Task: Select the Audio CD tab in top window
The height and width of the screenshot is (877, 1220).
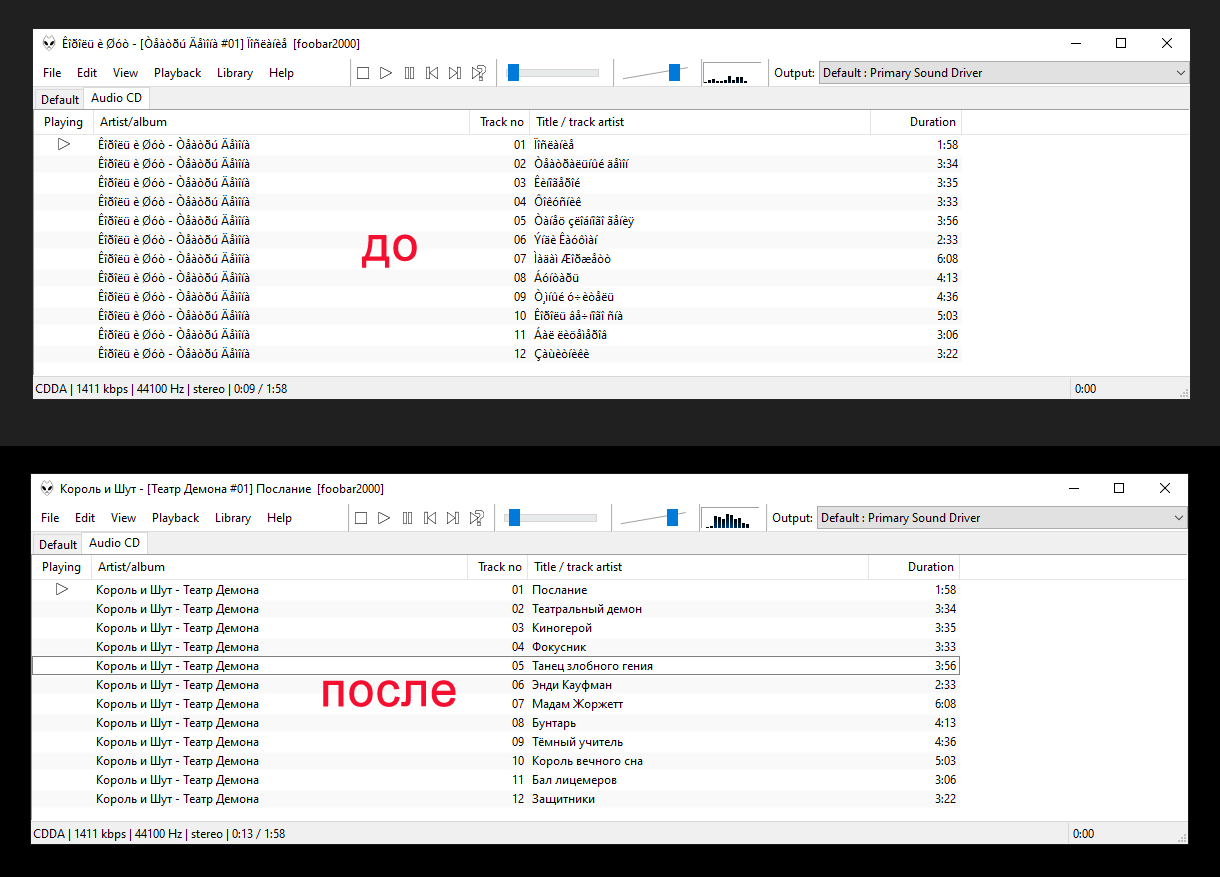Action: coord(117,98)
